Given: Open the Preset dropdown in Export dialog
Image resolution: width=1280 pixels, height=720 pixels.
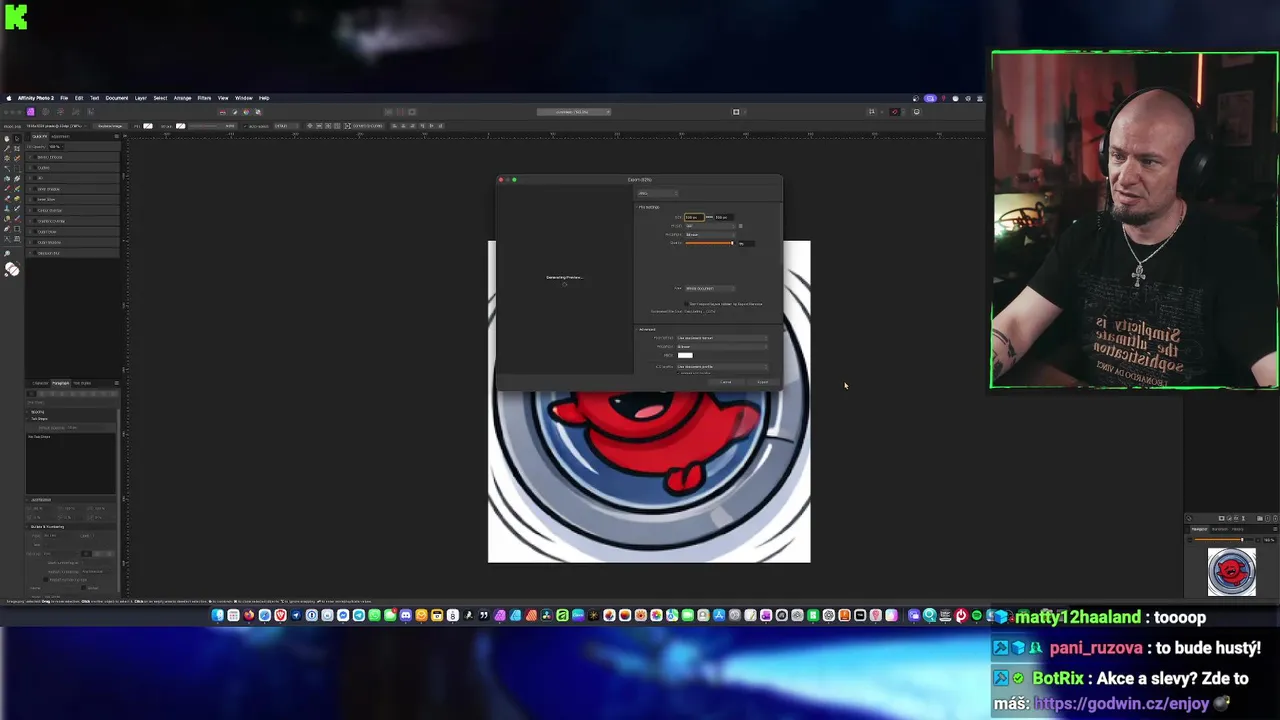Looking at the screenshot, I should tap(710, 226).
